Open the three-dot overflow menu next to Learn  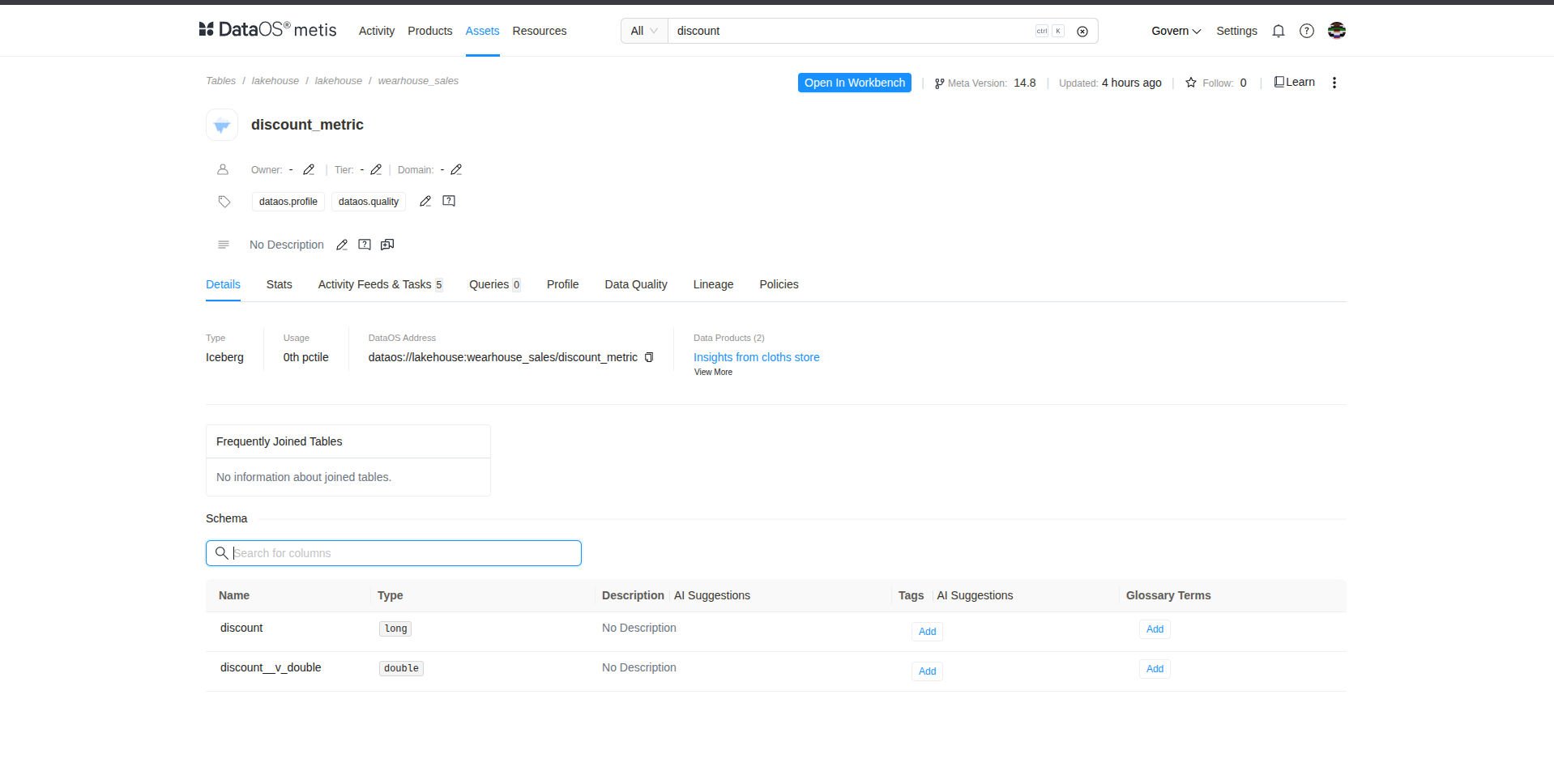pos(1334,82)
